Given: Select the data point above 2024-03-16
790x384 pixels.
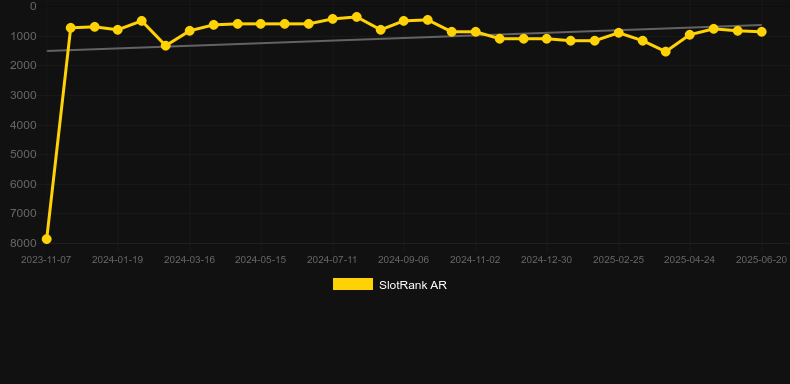Looking at the screenshot, I should (x=189, y=31).
